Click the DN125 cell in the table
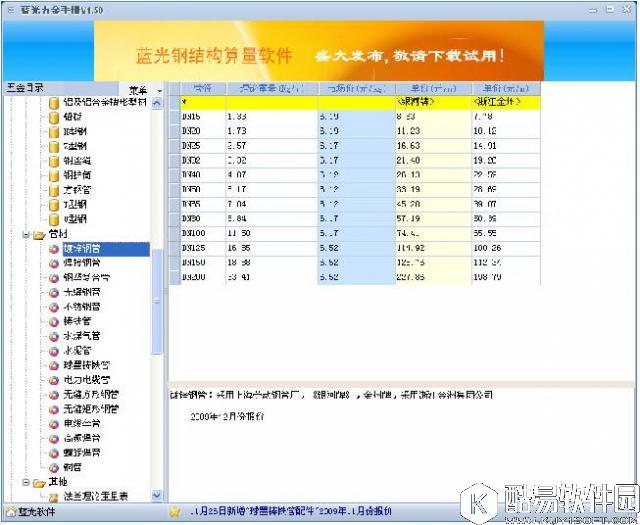Image resolution: width=640 pixels, height=525 pixels. pos(202,248)
